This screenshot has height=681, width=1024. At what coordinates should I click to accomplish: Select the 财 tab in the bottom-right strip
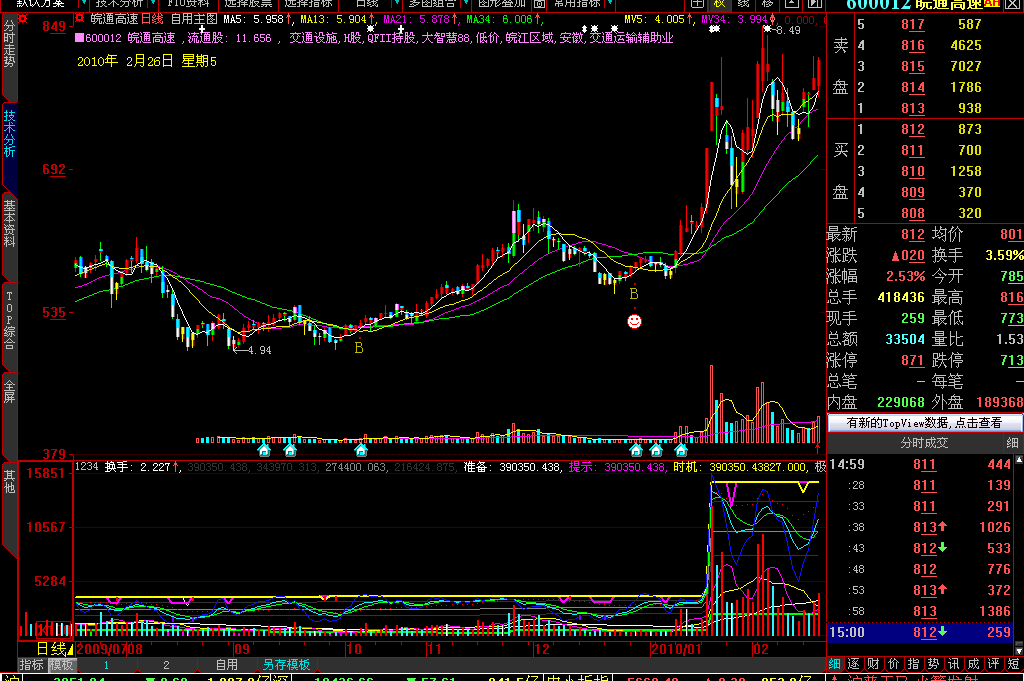point(873,664)
